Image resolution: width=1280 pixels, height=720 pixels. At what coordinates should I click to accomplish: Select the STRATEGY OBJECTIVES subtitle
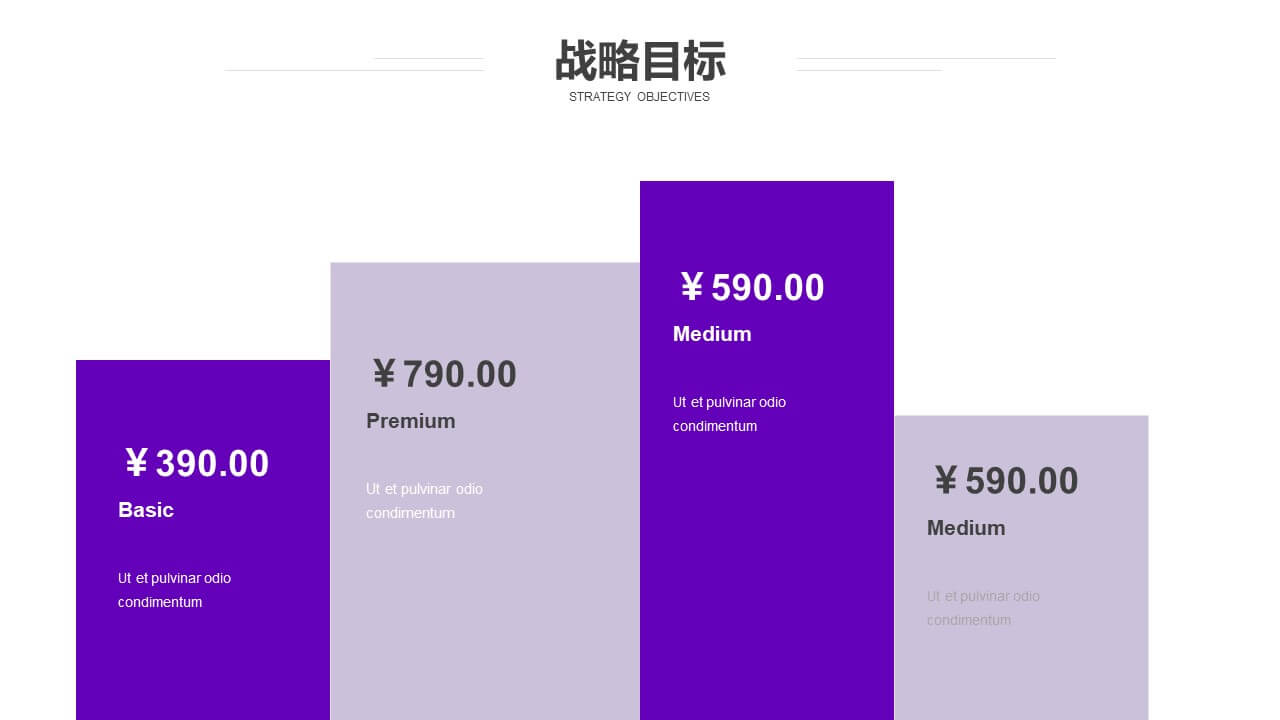point(639,97)
